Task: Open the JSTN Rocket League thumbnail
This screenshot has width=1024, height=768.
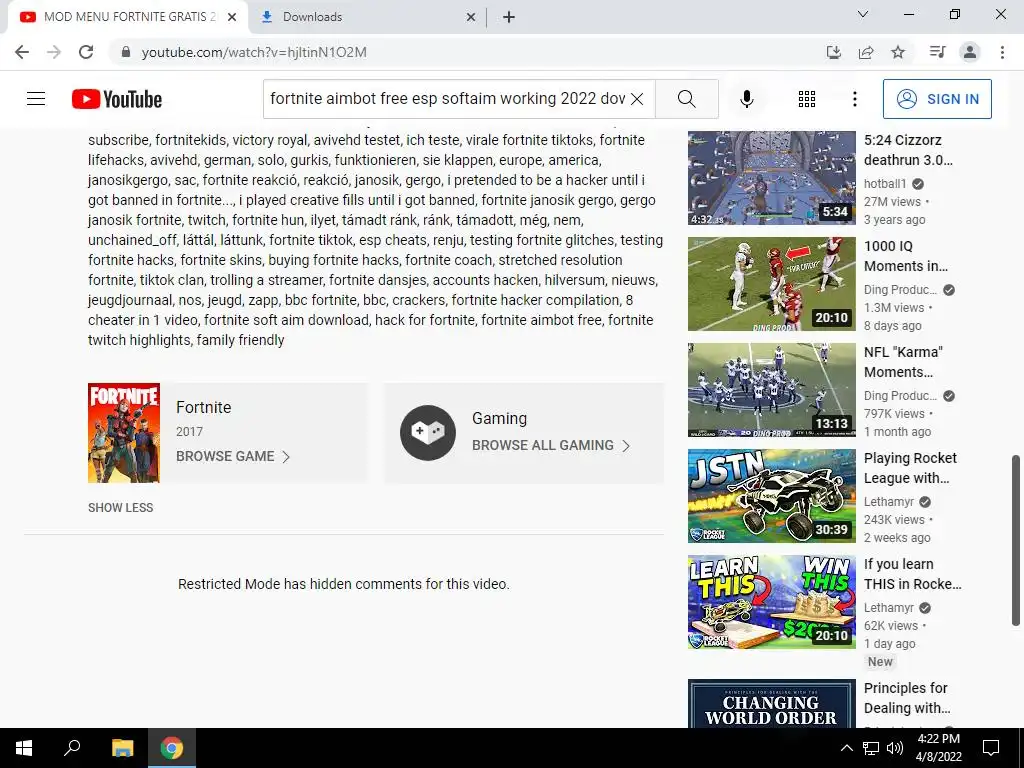Action: (771, 496)
